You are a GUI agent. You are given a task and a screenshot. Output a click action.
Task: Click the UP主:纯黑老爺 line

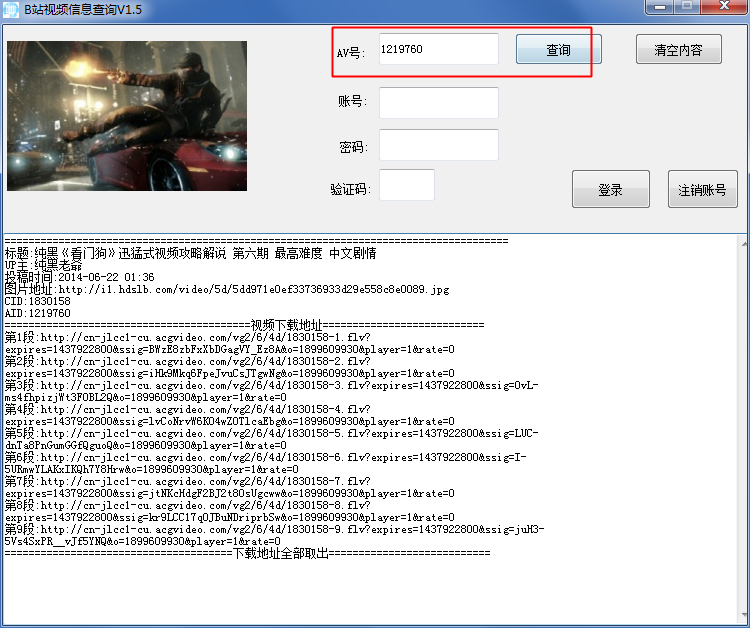pos(44,265)
